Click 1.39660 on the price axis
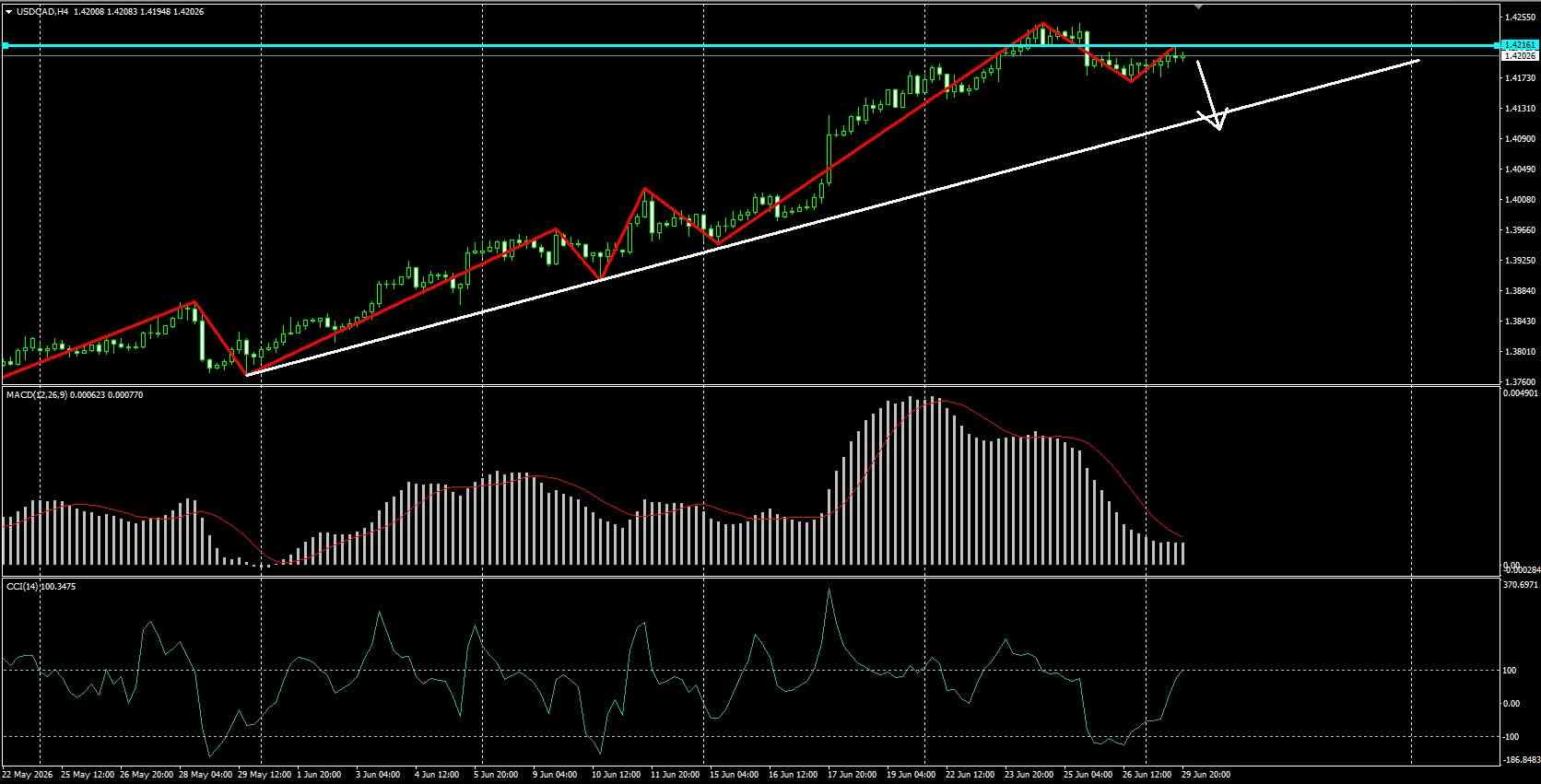The image size is (1541, 784). (1520, 230)
